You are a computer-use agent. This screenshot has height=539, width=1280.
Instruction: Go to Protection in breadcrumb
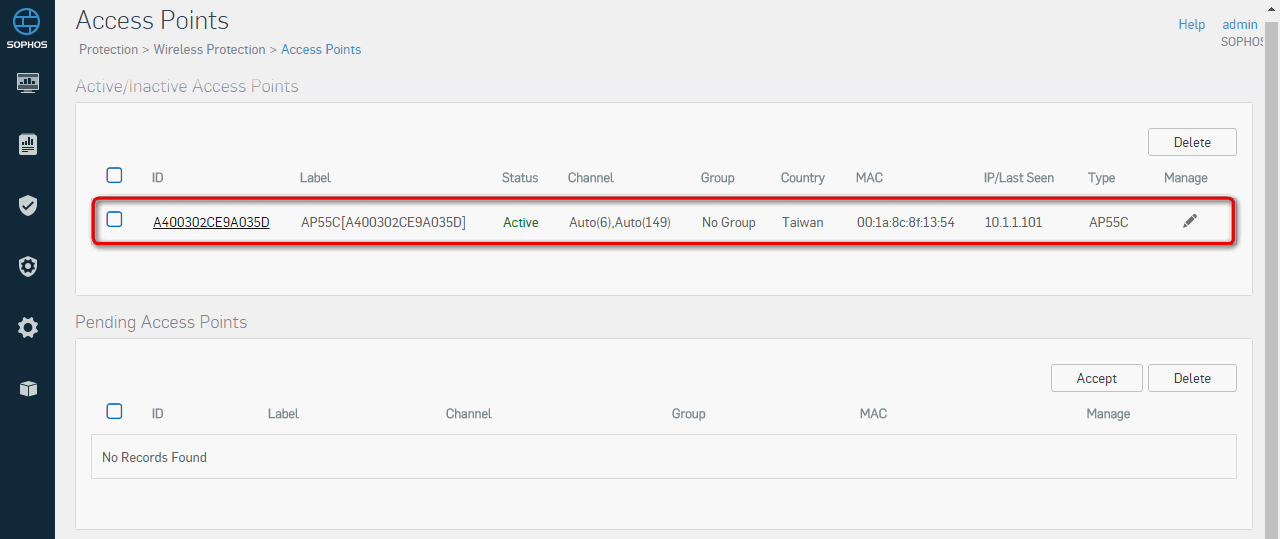coord(108,49)
